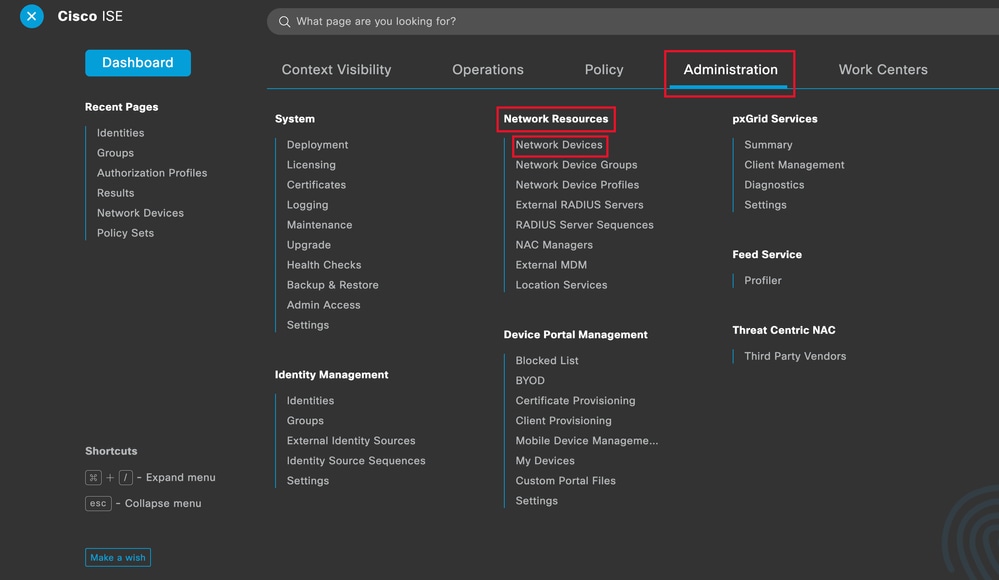Click the esc key hint for Collapse menu
The width and height of the screenshot is (999, 580).
[x=98, y=504]
